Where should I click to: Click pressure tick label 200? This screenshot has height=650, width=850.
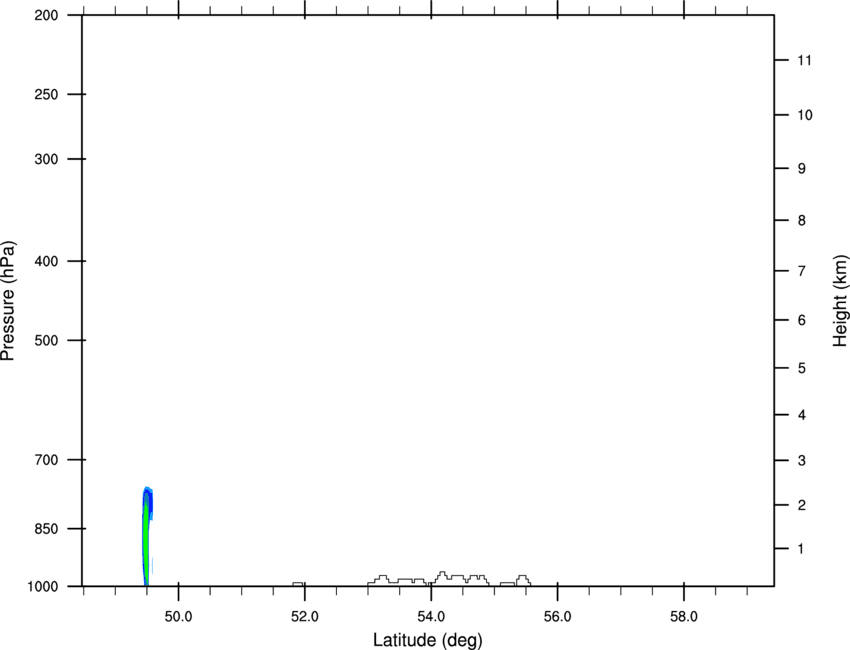point(46,15)
